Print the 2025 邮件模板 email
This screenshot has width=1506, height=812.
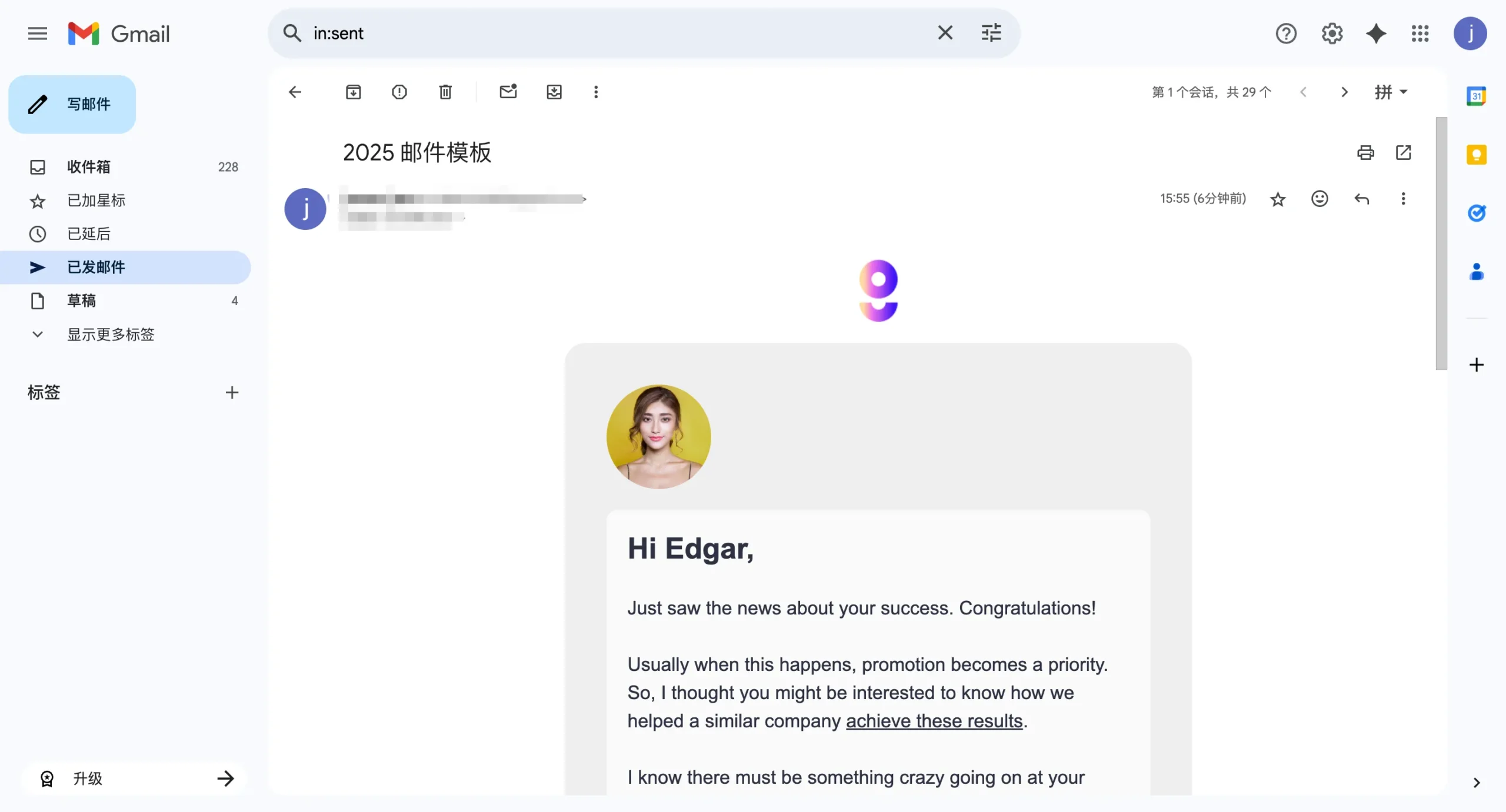(x=1366, y=152)
